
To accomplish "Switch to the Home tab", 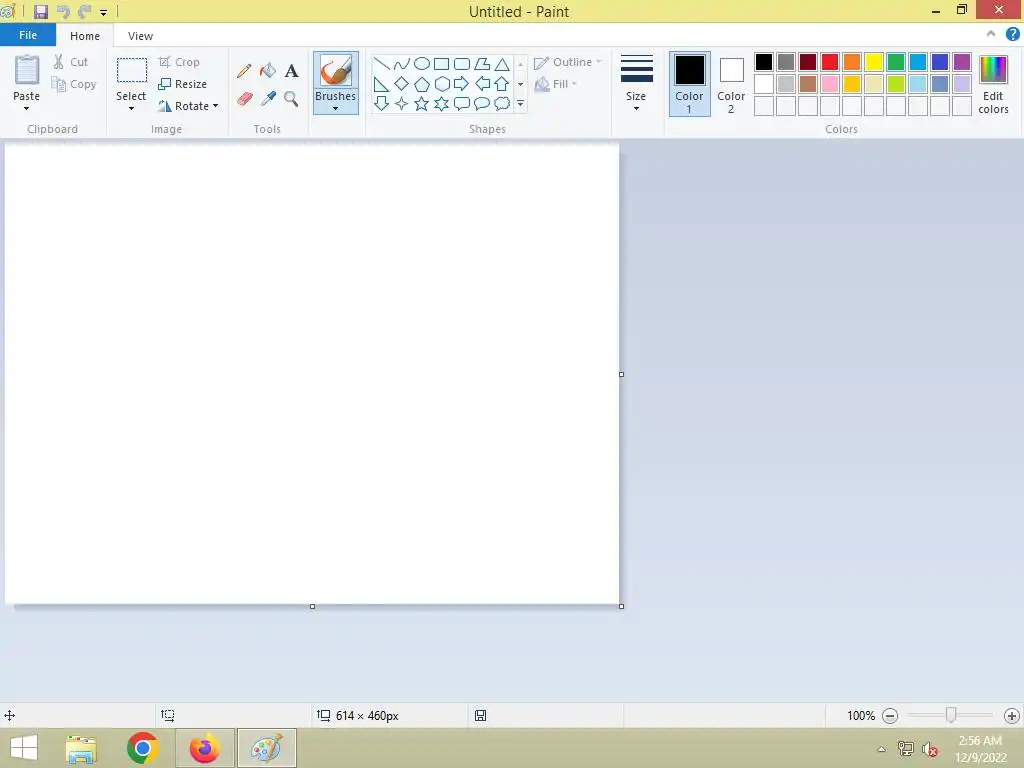I will click(85, 36).
